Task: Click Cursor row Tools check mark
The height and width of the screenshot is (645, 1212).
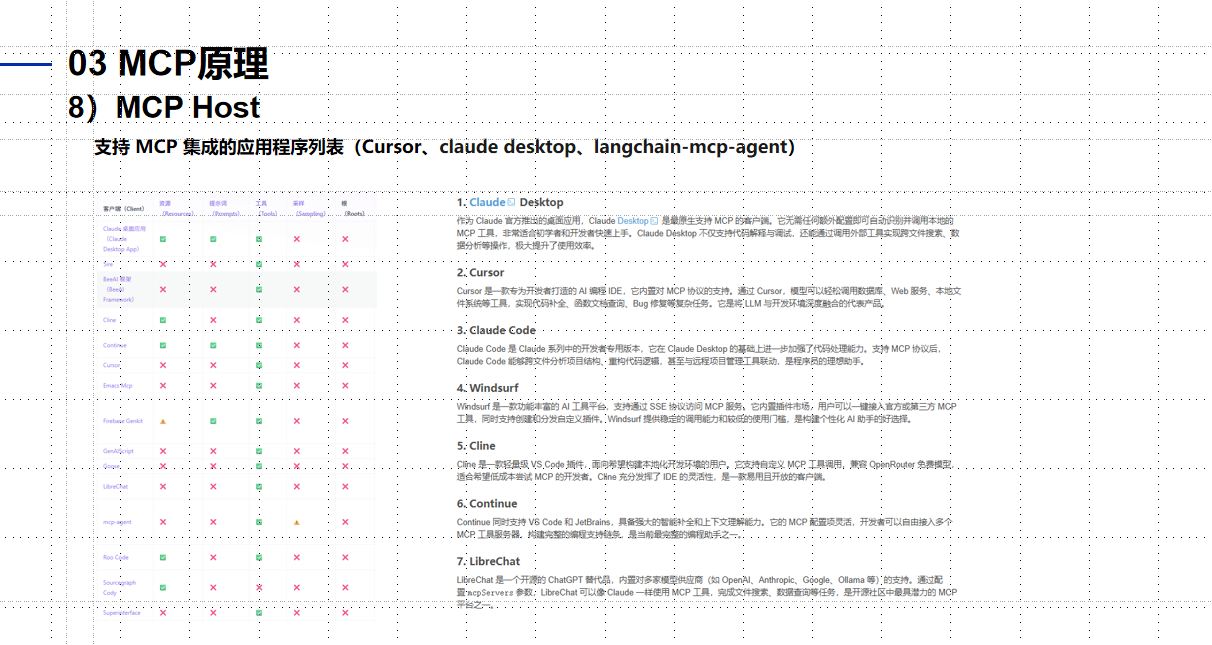Action: tap(259, 365)
